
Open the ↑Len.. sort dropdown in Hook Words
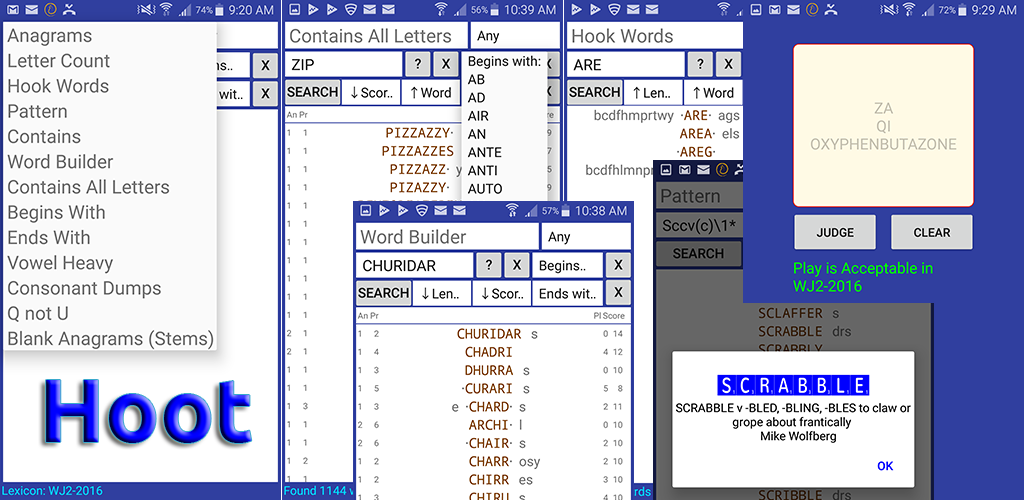click(653, 92)
